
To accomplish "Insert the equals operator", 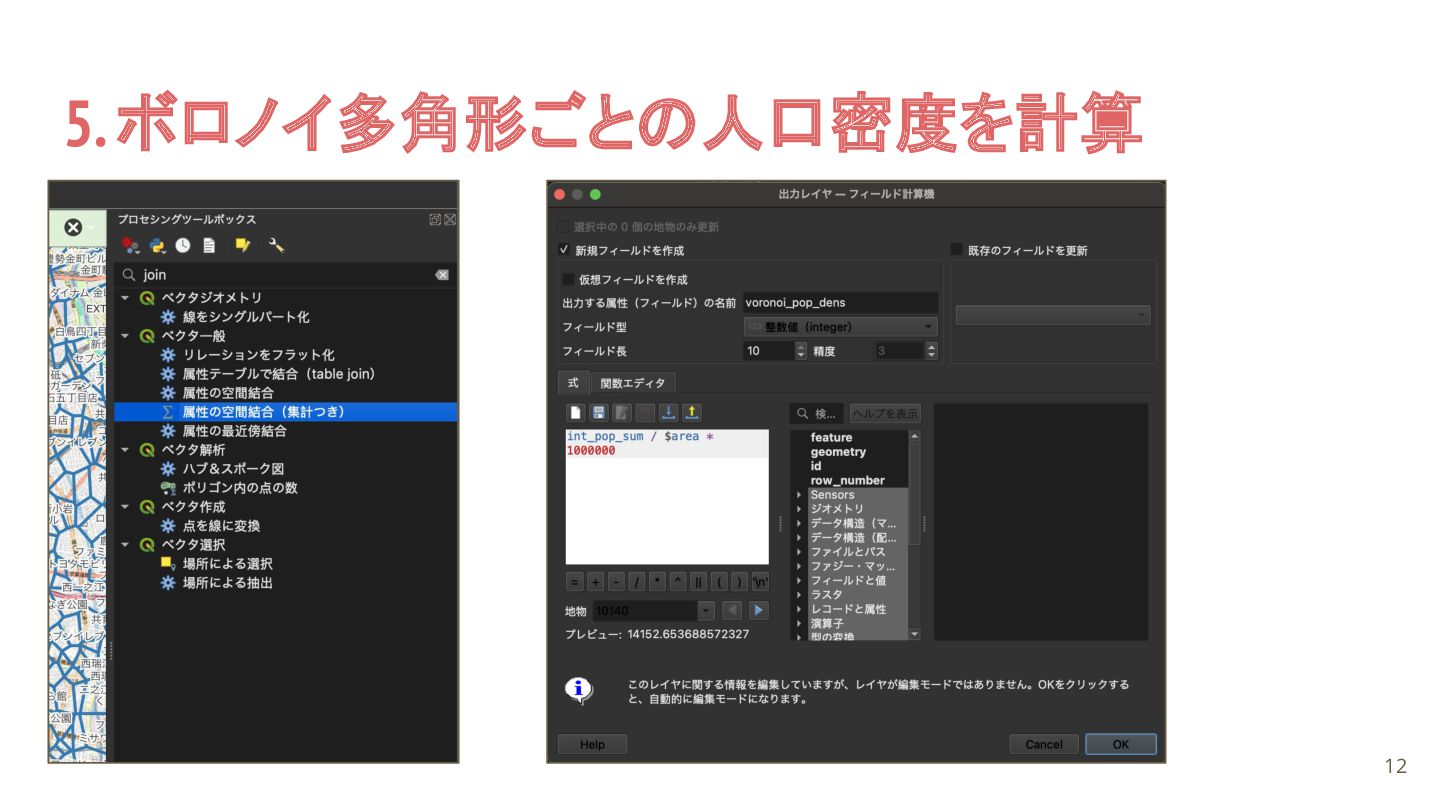I will point(574,582).
